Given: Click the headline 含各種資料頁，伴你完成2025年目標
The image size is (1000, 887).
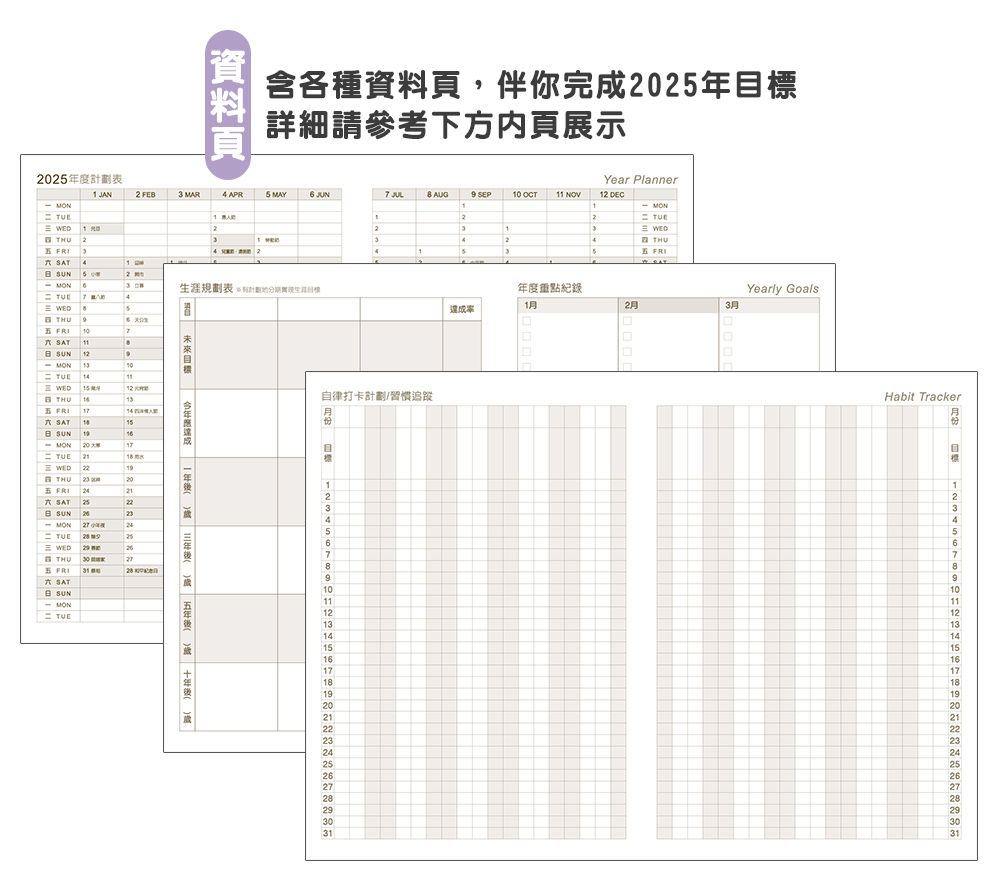Looking at the screenshot, I should click(x=531, y=85).
